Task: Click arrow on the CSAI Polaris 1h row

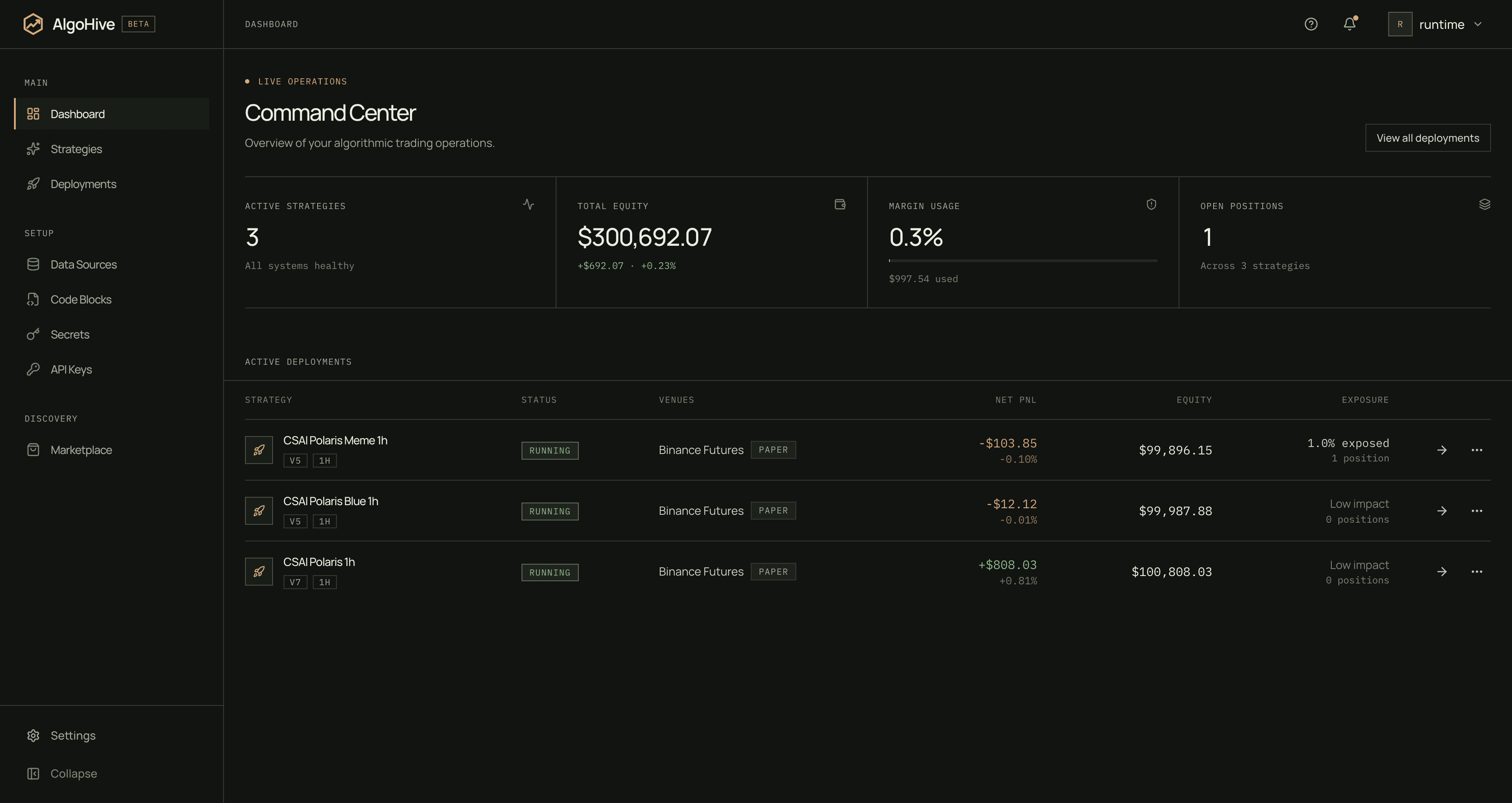Action: click(x=1442, y=573)
